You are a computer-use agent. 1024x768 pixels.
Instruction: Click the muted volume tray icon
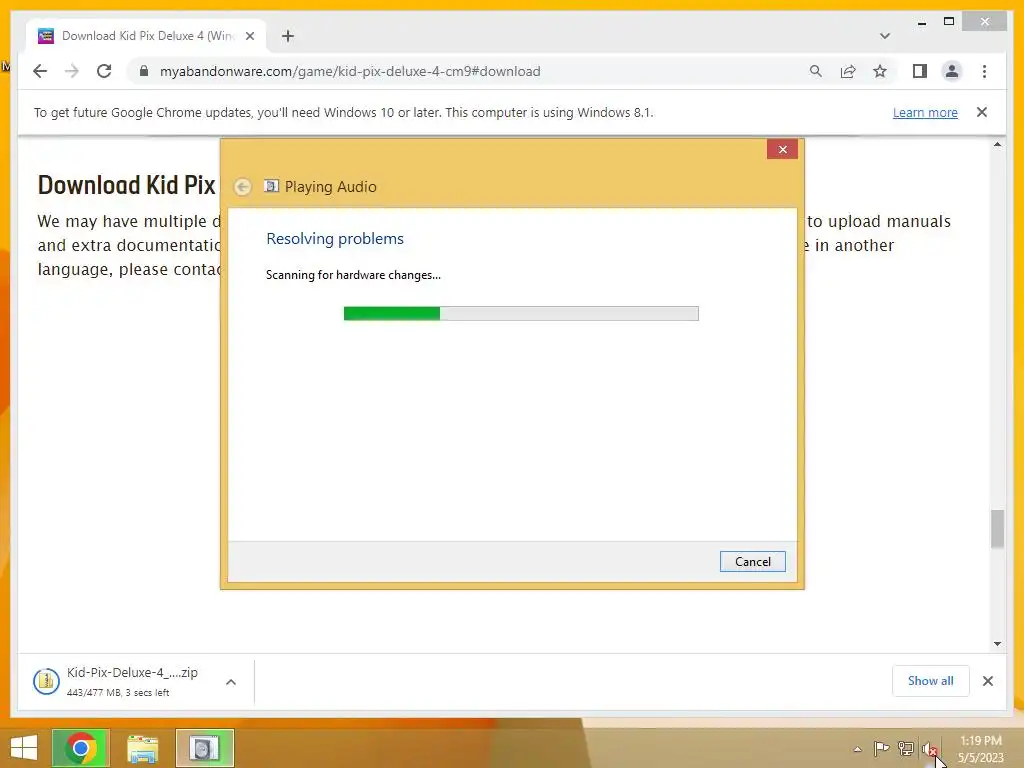pyautogui.click(x=930, y=749)
